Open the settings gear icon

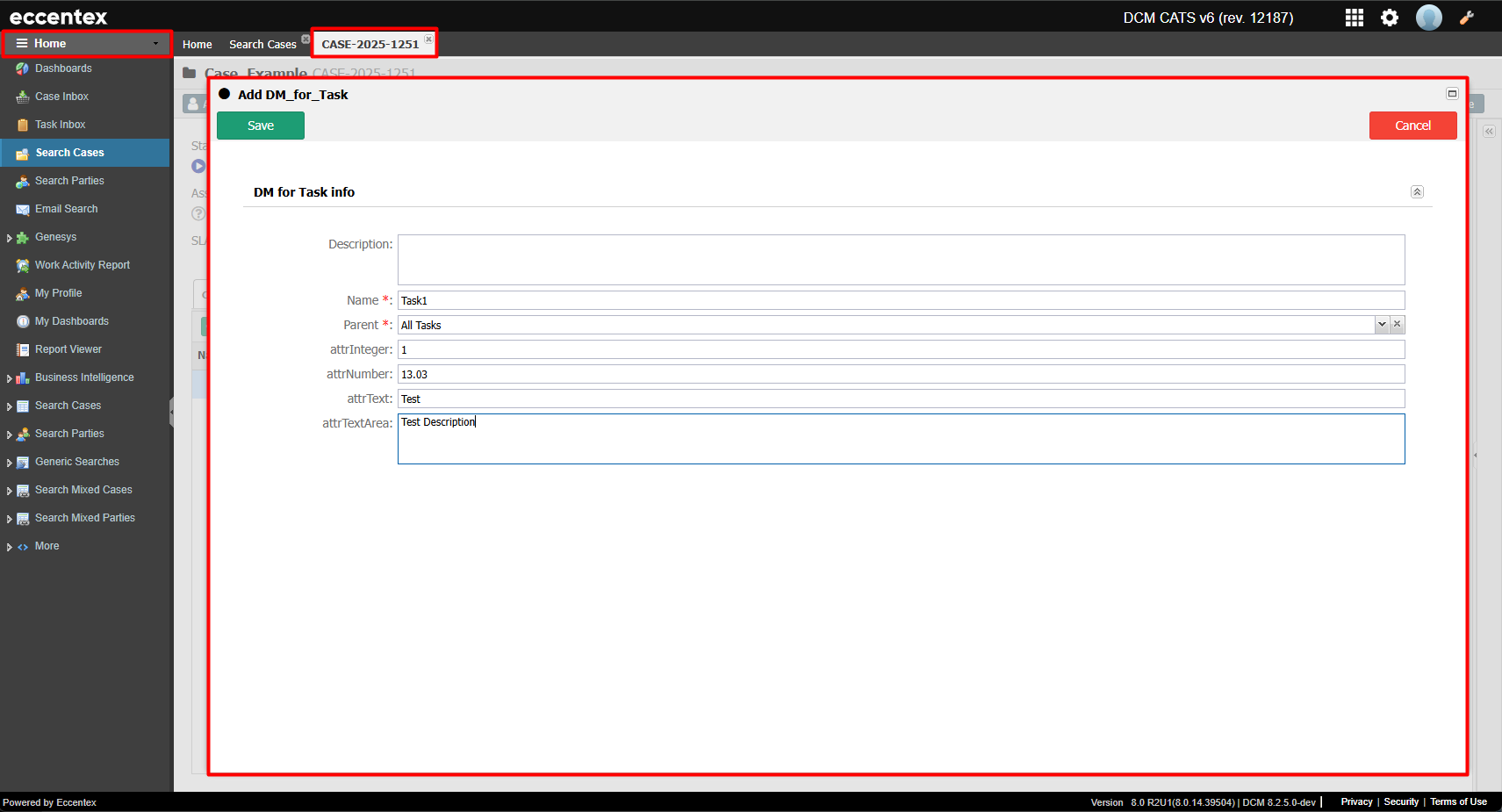[1390, 18]
